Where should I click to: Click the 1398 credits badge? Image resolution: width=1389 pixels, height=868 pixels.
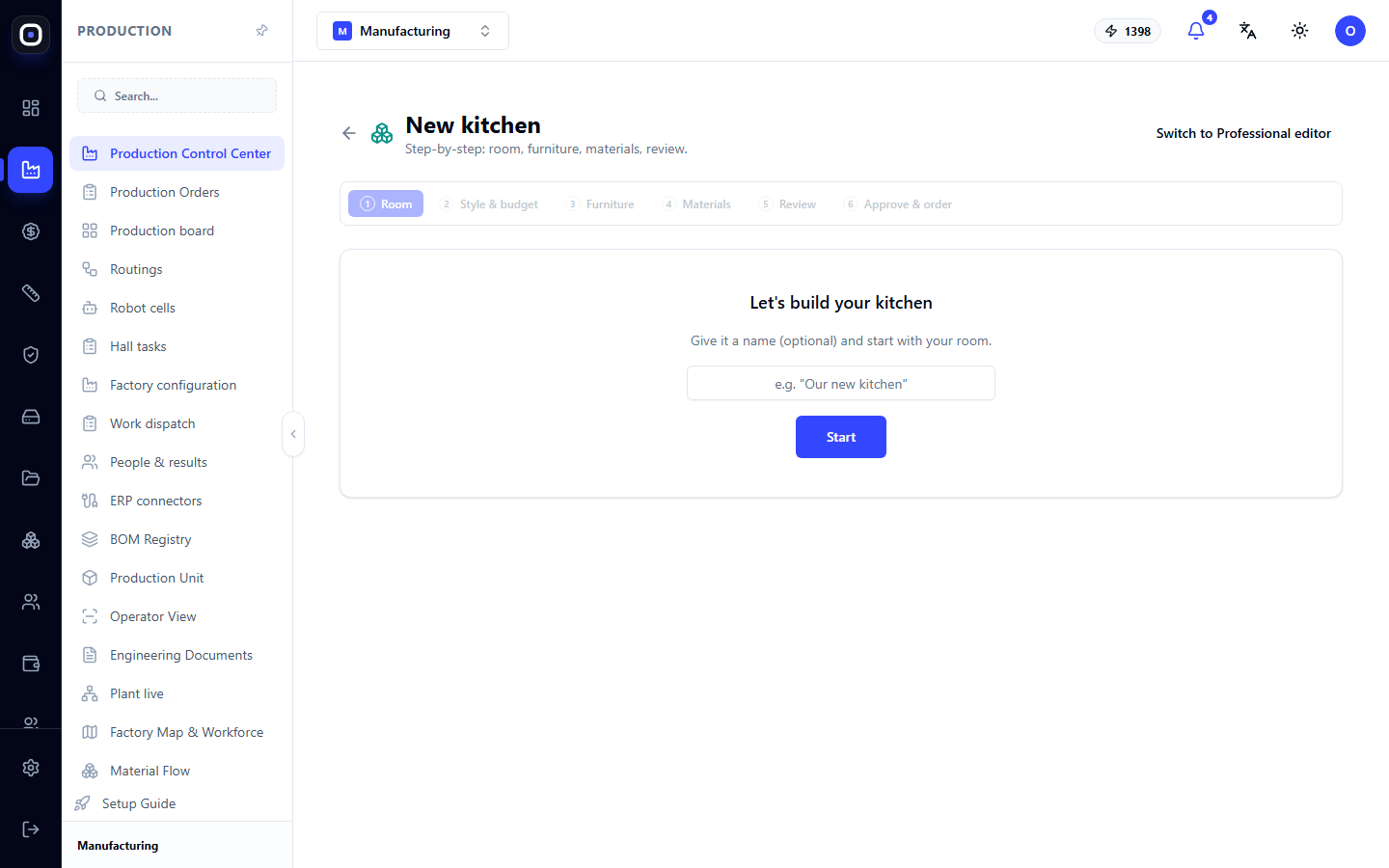tap(1128, 31)
